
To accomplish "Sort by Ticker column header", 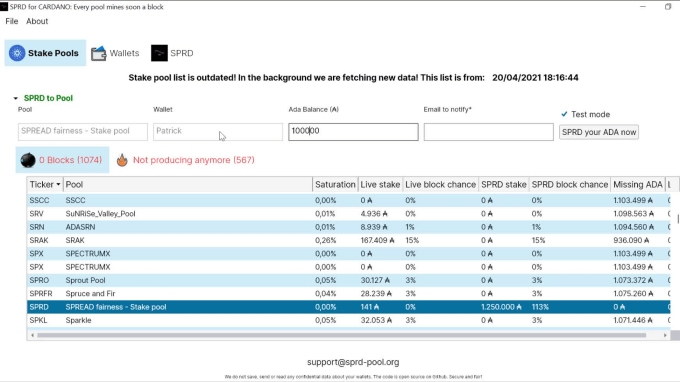I will tap(45, 185).
